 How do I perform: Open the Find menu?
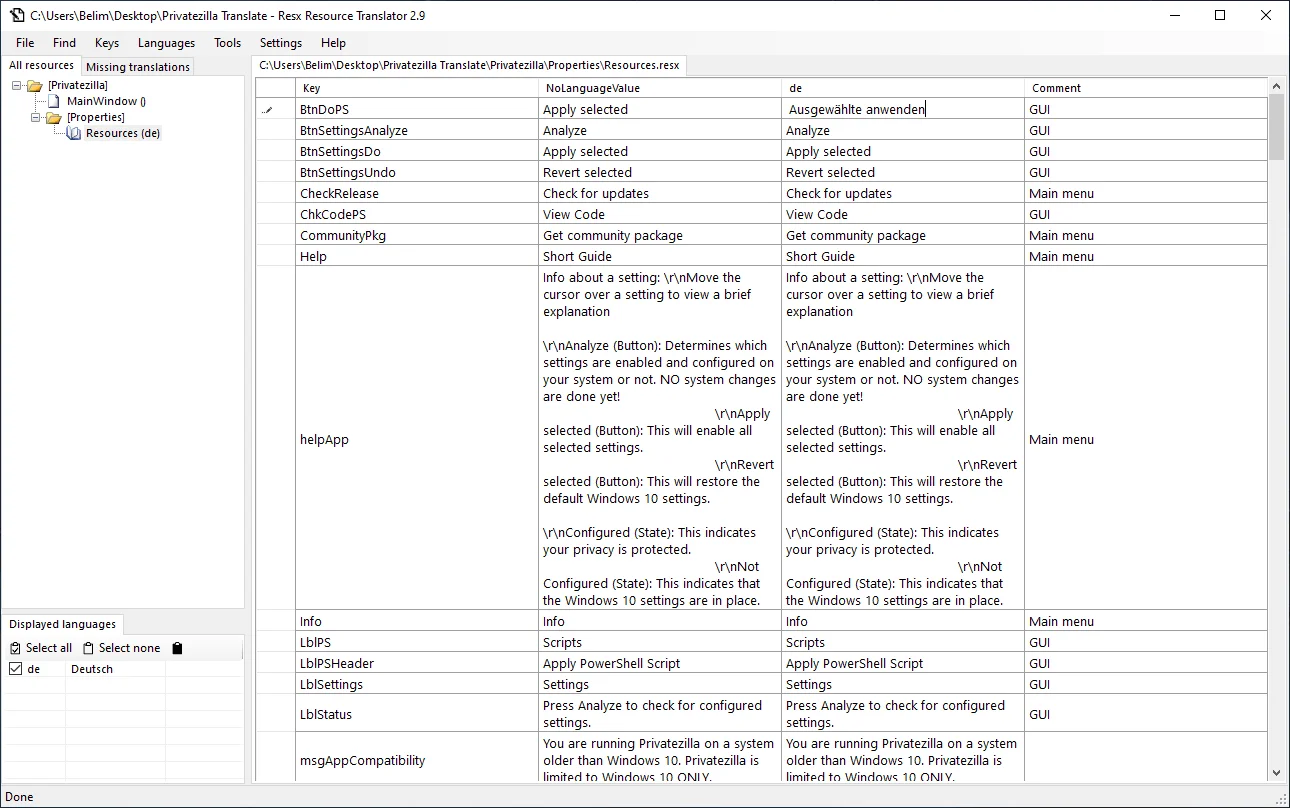[64, 43]
